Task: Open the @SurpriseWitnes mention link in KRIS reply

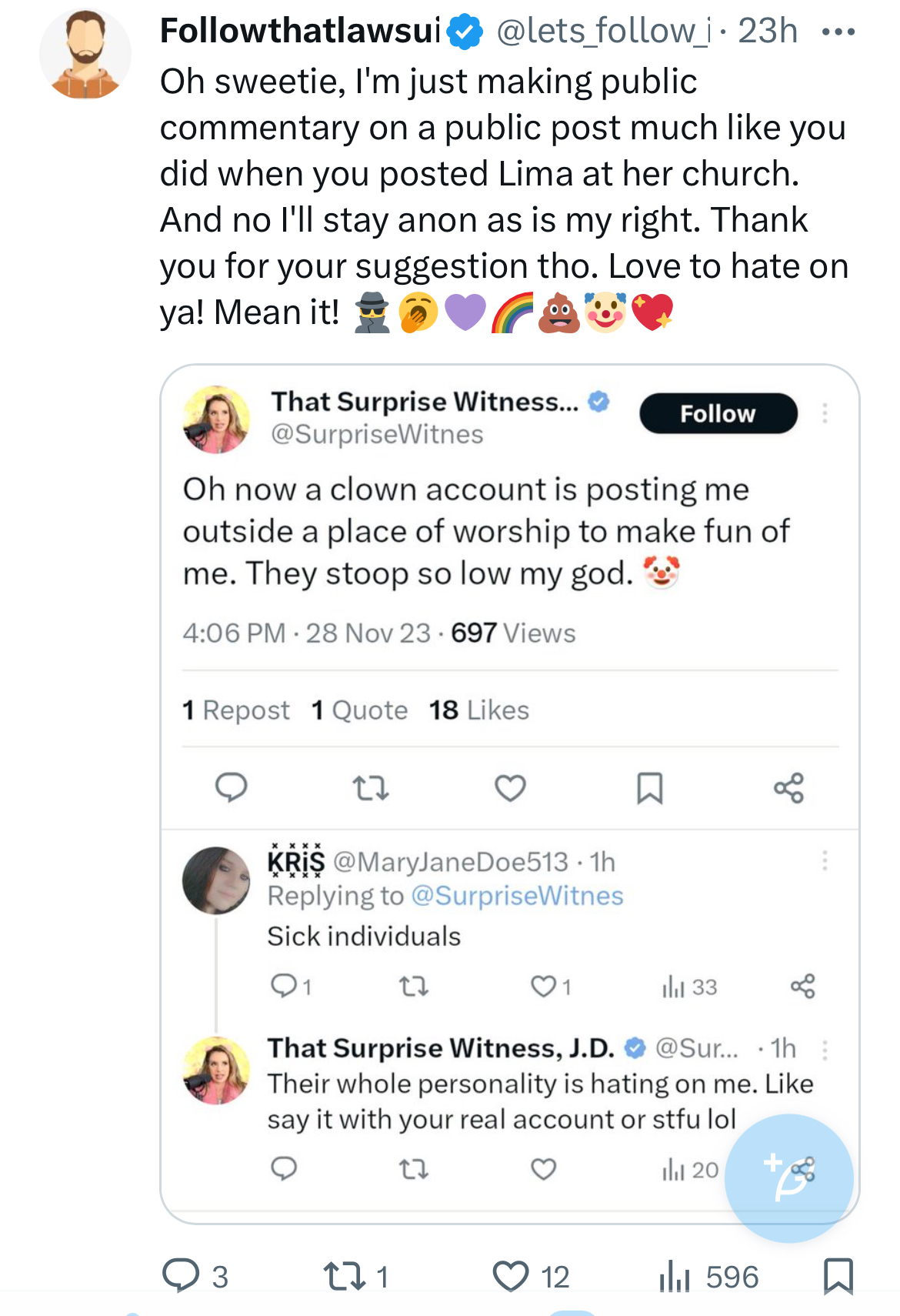Action: pyautogui.click(x=517, y=896)
